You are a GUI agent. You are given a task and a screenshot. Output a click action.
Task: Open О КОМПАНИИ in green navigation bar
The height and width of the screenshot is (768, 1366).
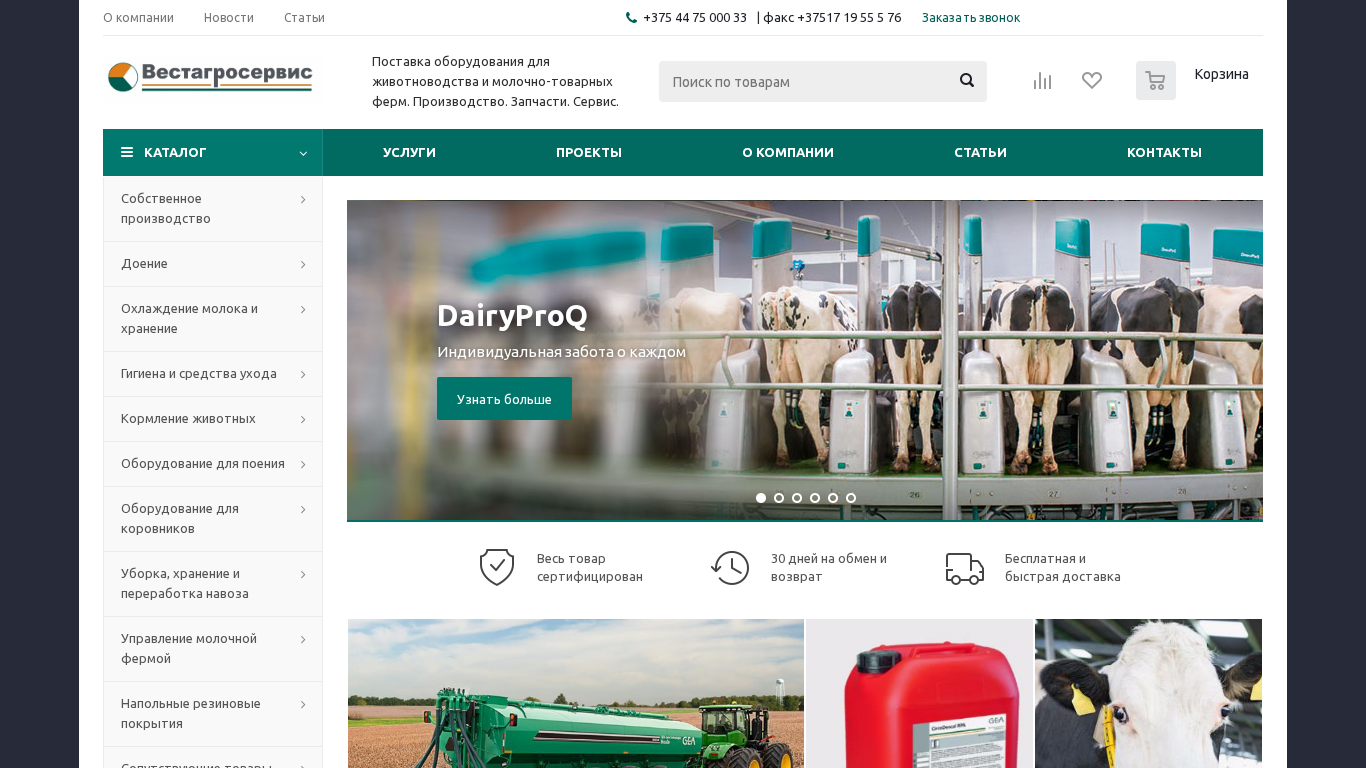point(788,153)
